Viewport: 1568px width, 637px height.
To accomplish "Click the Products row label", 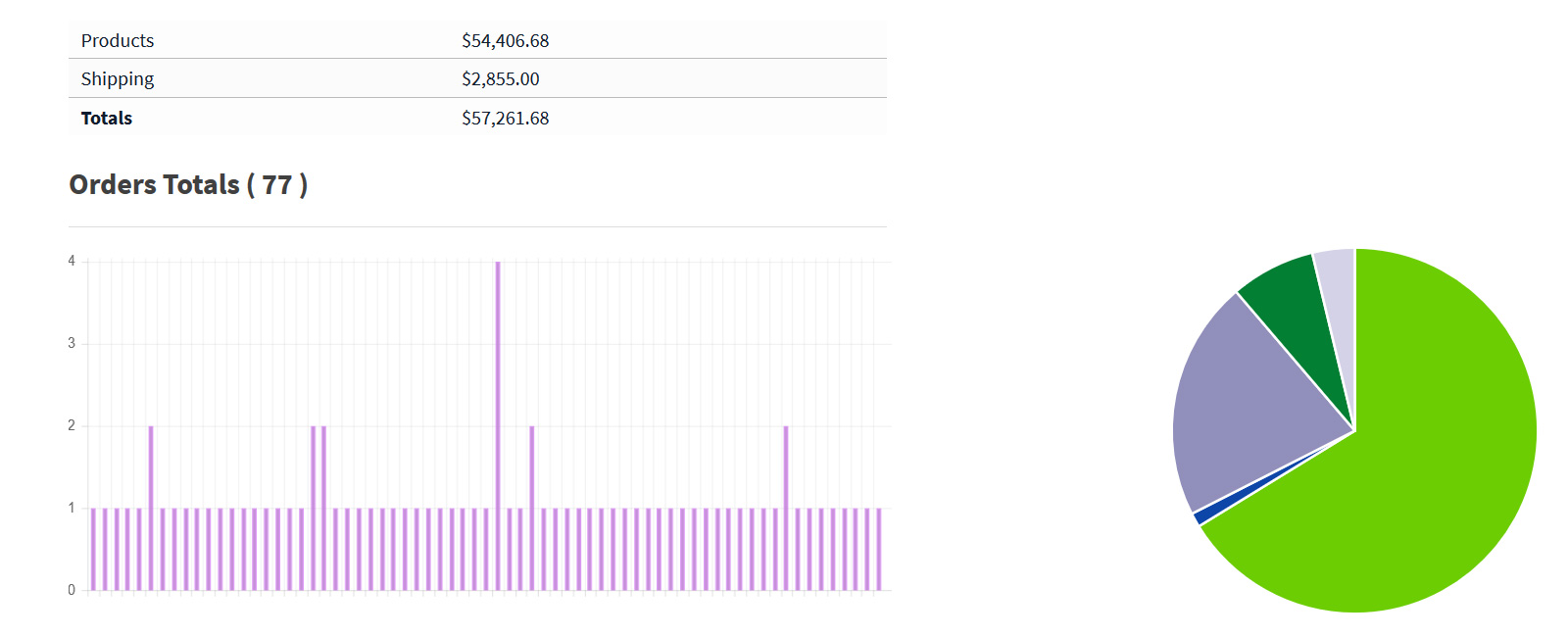I will click(x=118, y=40).
